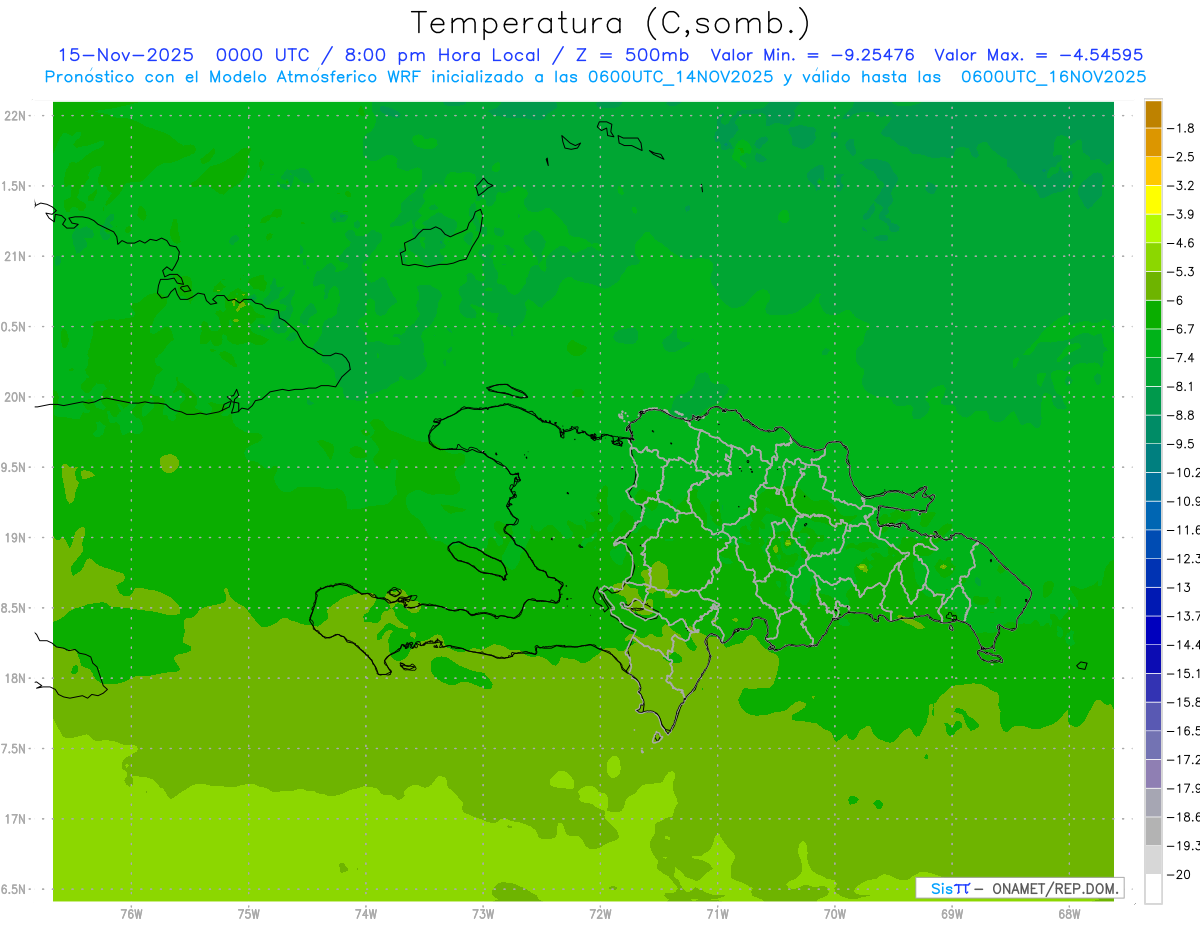Click the "22N" latitude axis label
1200x927 pixels.
pos(14,116)
